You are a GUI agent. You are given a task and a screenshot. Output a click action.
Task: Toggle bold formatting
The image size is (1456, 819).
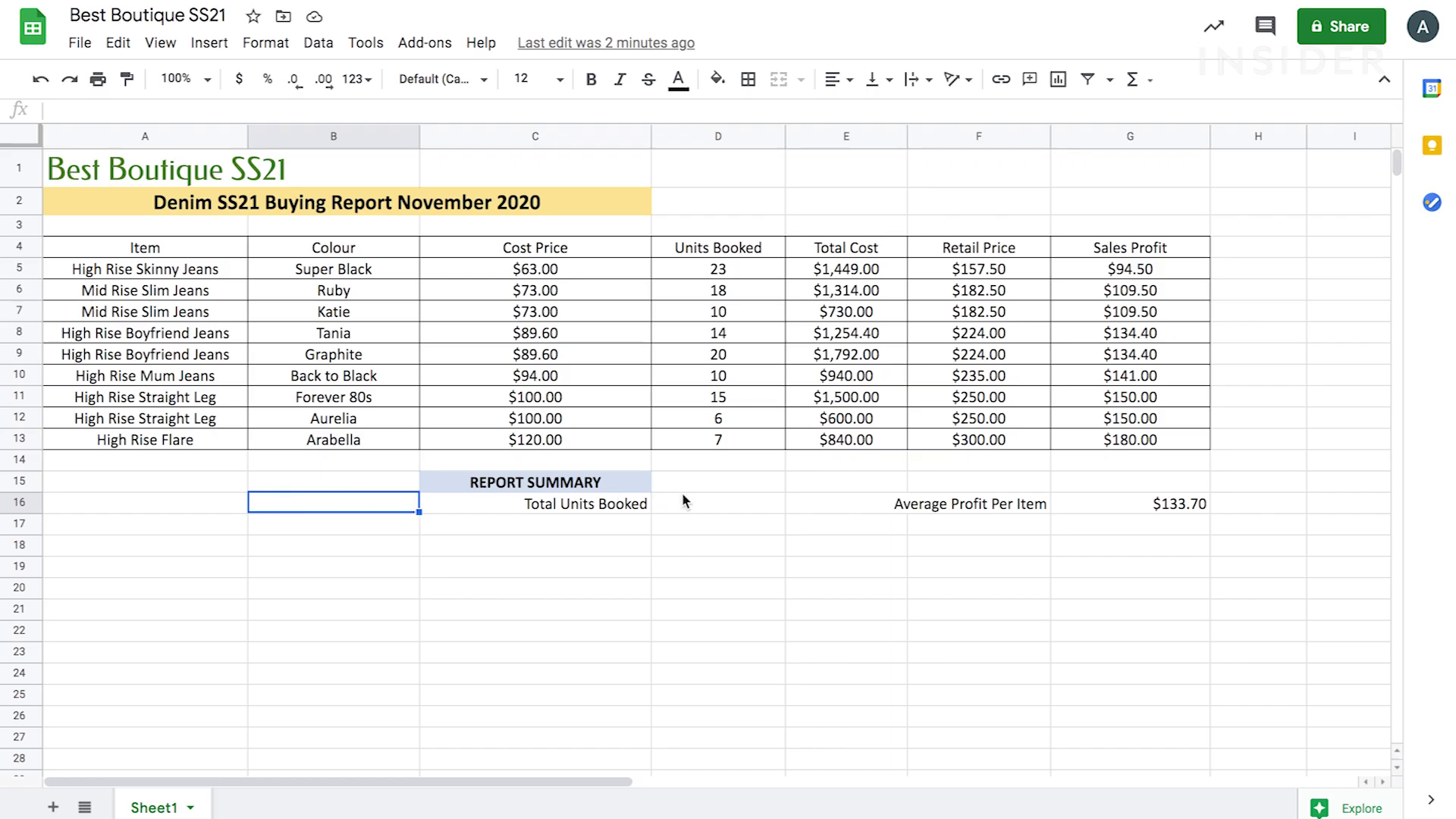[591, 79]
